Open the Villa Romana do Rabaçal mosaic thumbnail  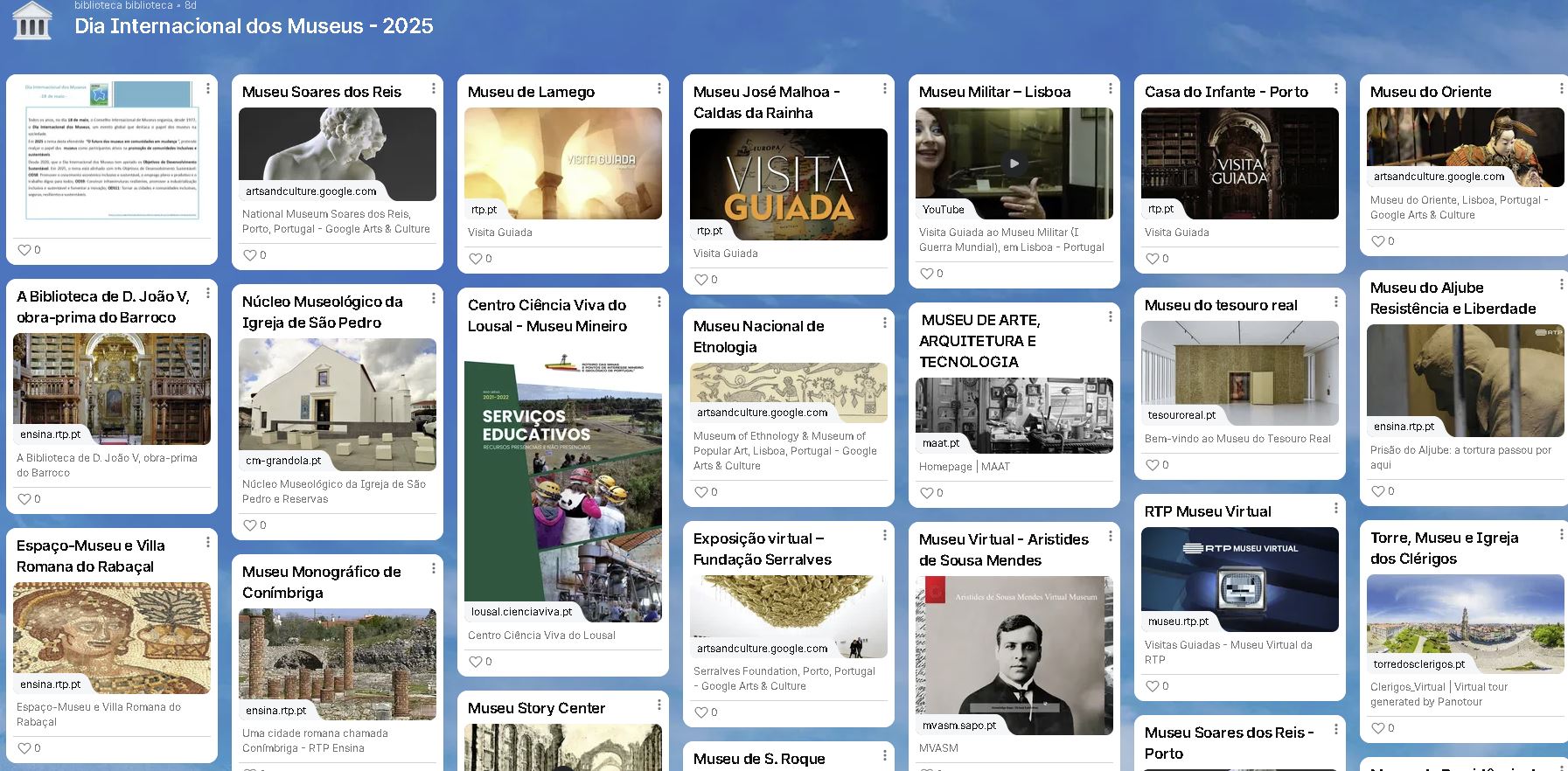[x=112, y=638]
